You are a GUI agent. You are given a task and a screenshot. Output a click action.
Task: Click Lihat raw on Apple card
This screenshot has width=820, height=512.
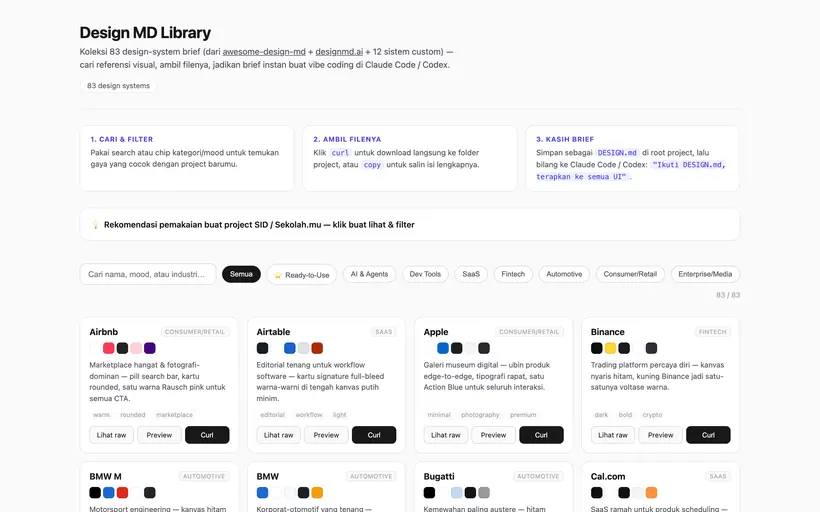446,435
